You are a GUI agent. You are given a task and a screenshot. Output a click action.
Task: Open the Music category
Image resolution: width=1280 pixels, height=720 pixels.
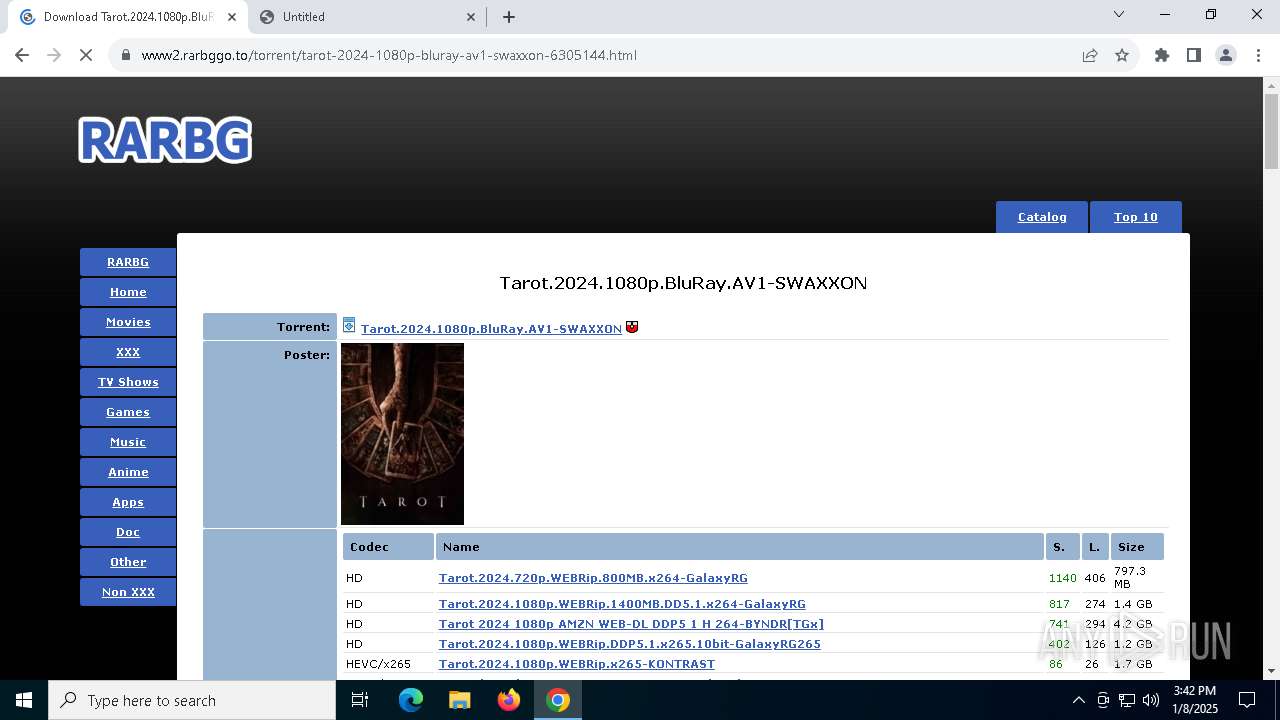click(x=128, y=442)
